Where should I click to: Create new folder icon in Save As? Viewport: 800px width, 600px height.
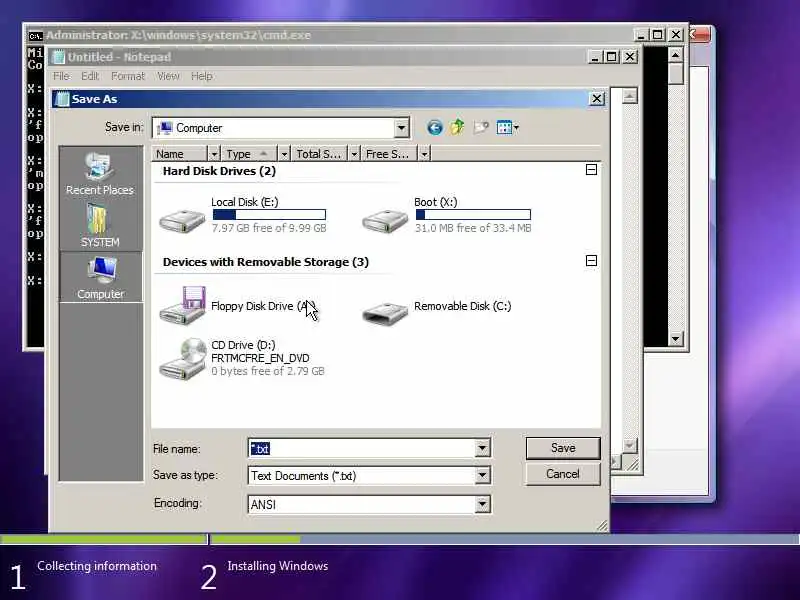point(481,128)
